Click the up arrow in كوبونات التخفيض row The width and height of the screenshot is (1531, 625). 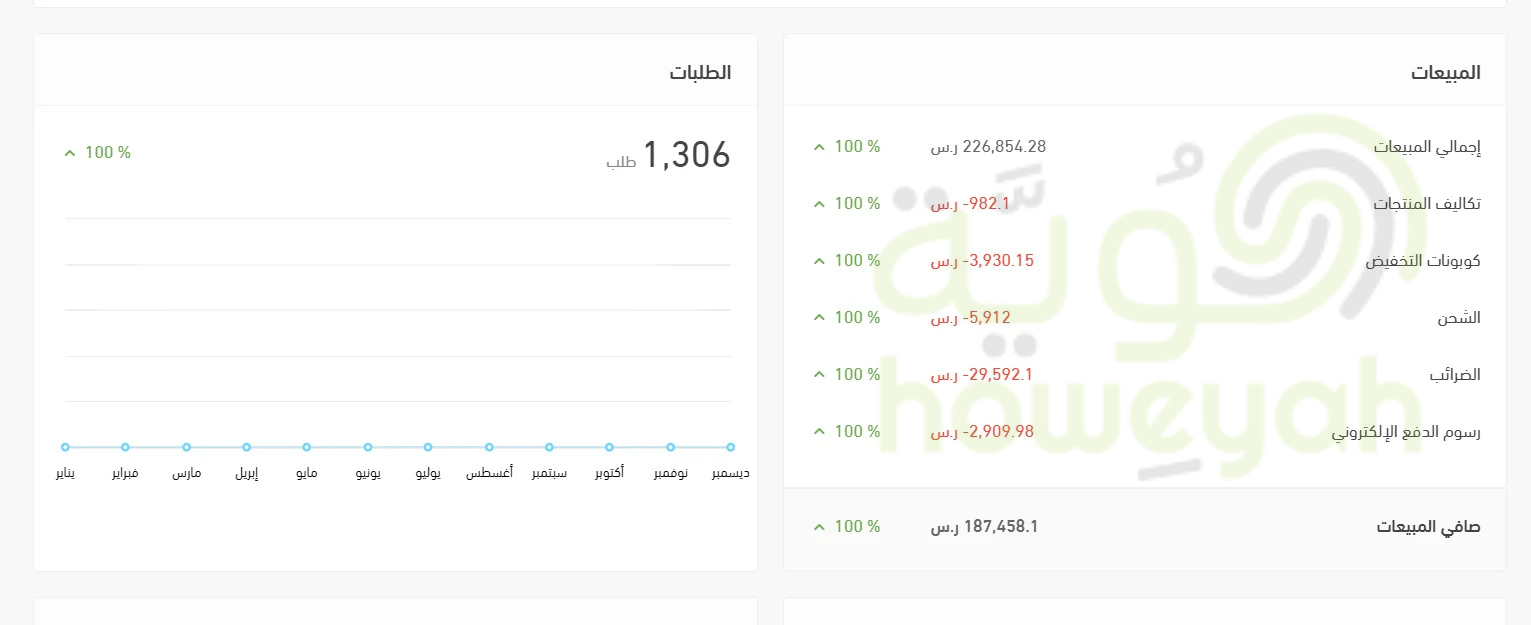[819, 261]
